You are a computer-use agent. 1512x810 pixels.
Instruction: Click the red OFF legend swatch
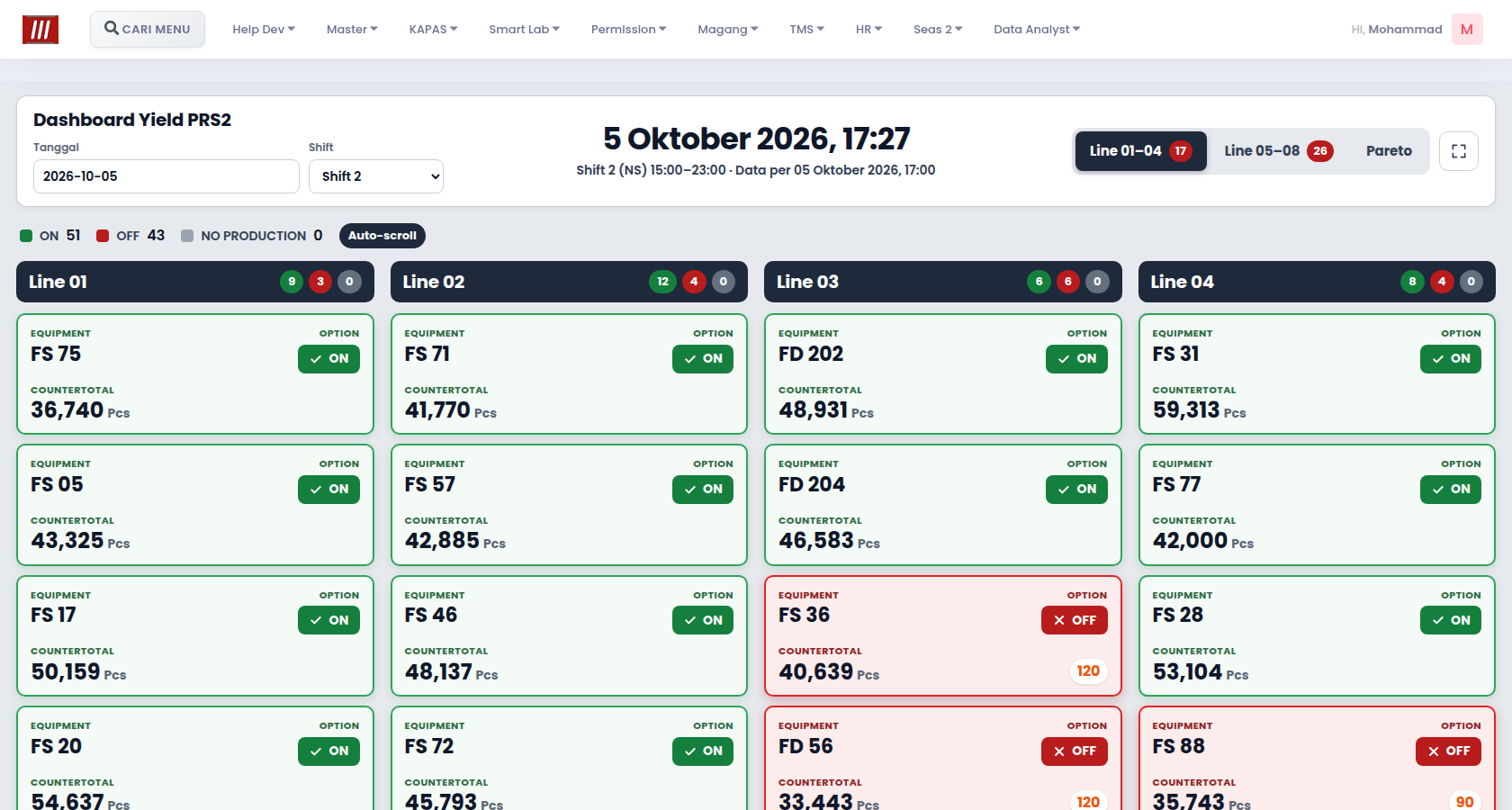pyautogui.click(x=103, y=236)
